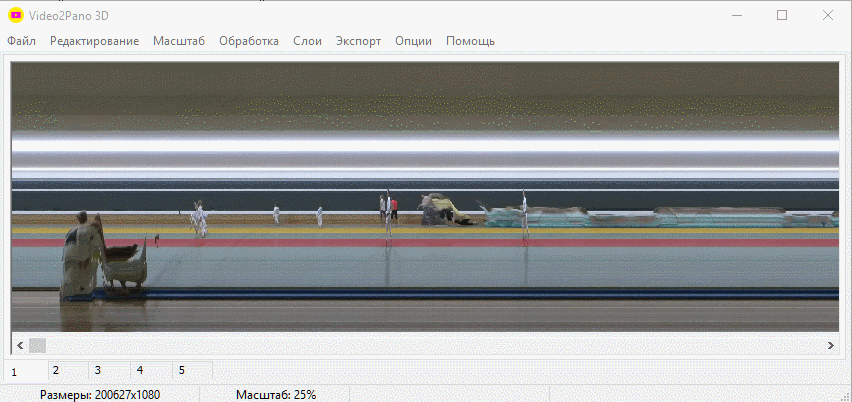Viewport: 852px width, 402px height.
Task: Open the Опции menu
Action: (x=414, y=41)
